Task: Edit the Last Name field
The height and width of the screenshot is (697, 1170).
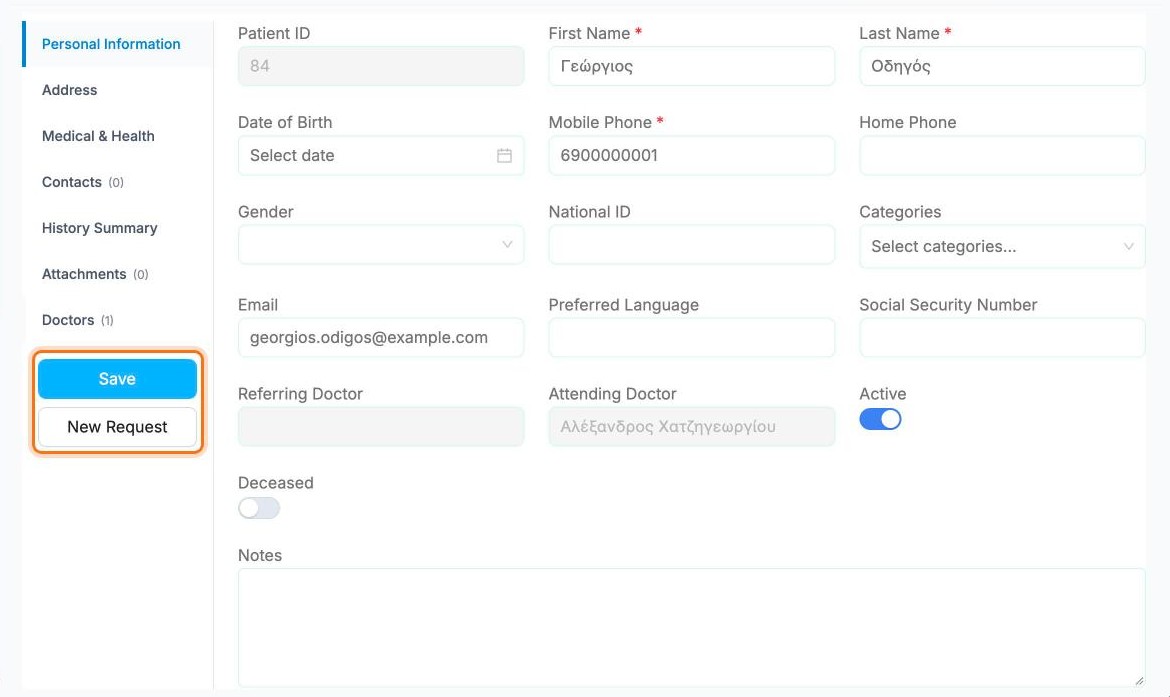Action: [1002, 66]
